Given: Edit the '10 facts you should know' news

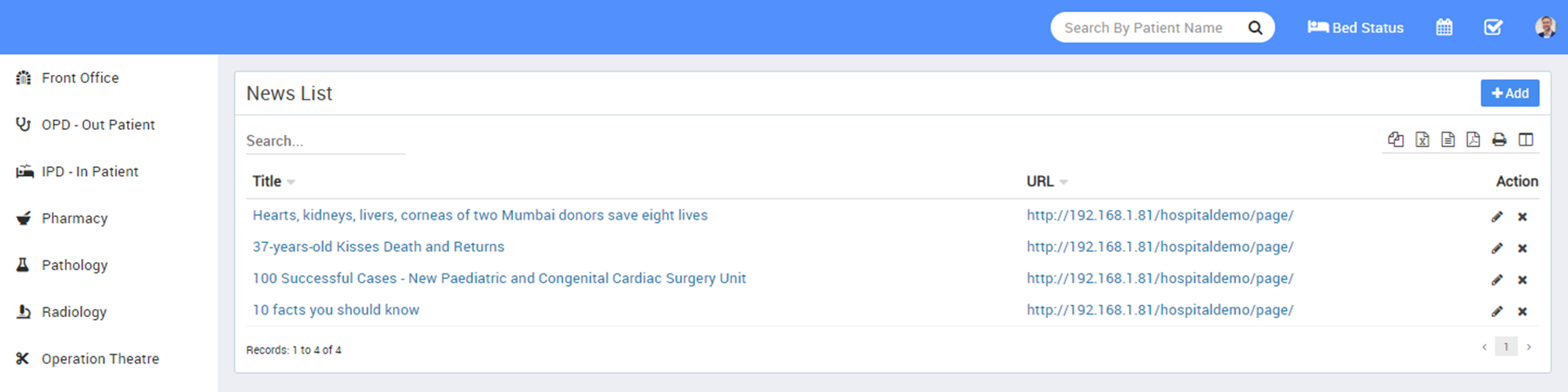Looking at the screenshot, I should point(1497,311).
